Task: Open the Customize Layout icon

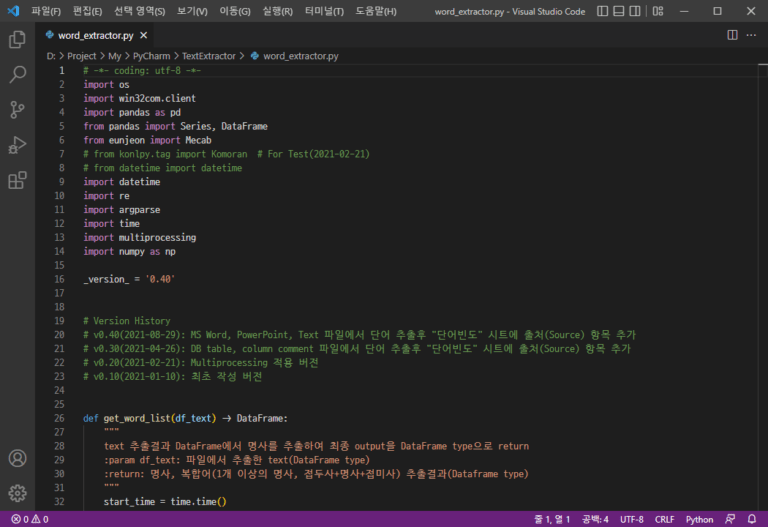Action: (658, 11)
